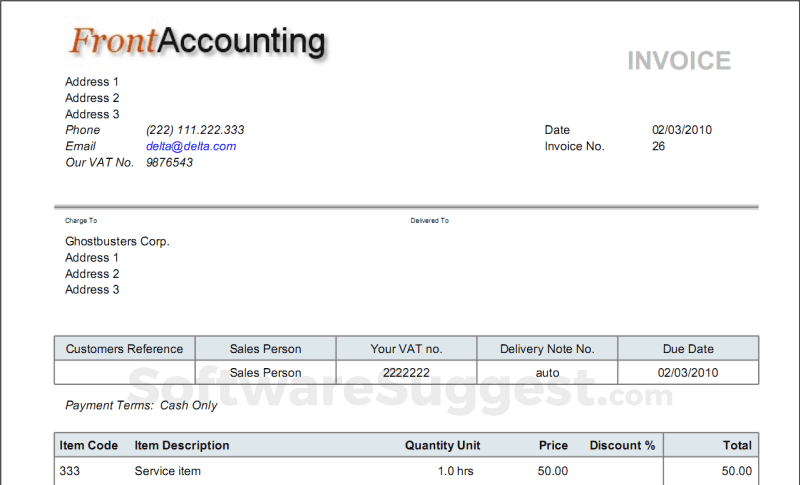Click the Payment Terms Cash Only text
800x485 pixels.
click(x=141, y=405)
